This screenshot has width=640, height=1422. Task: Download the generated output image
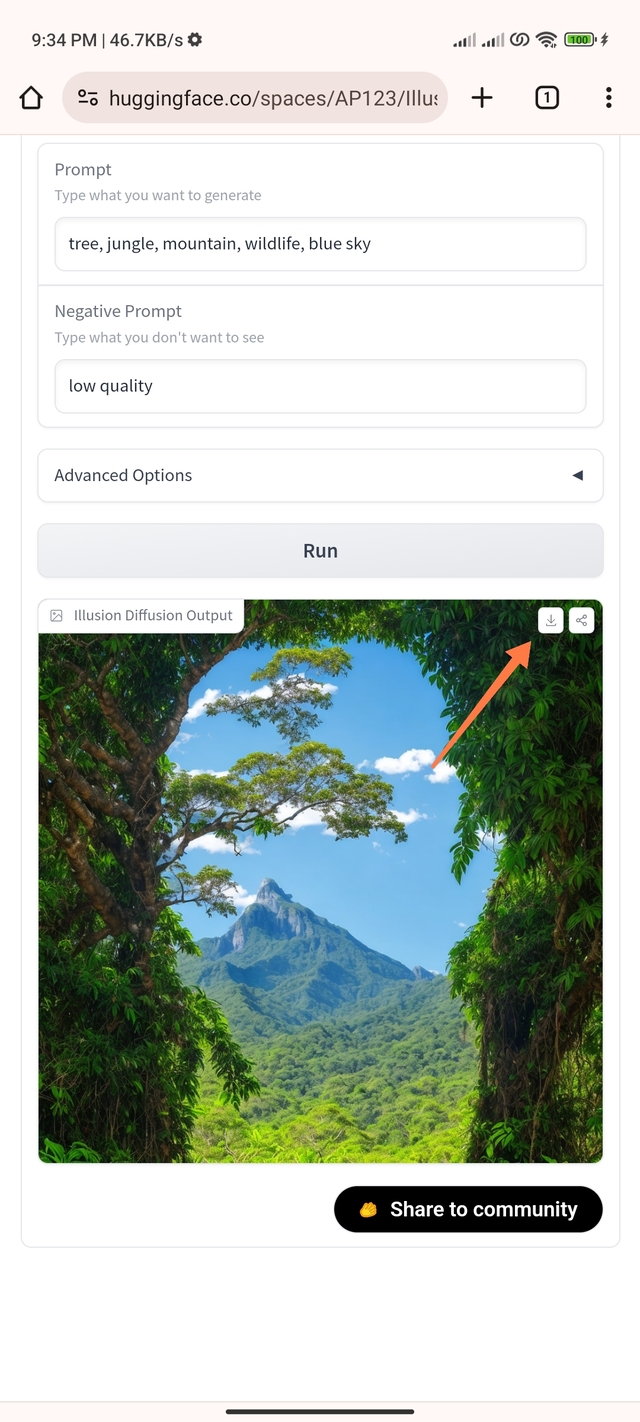(x=550, y=621)
